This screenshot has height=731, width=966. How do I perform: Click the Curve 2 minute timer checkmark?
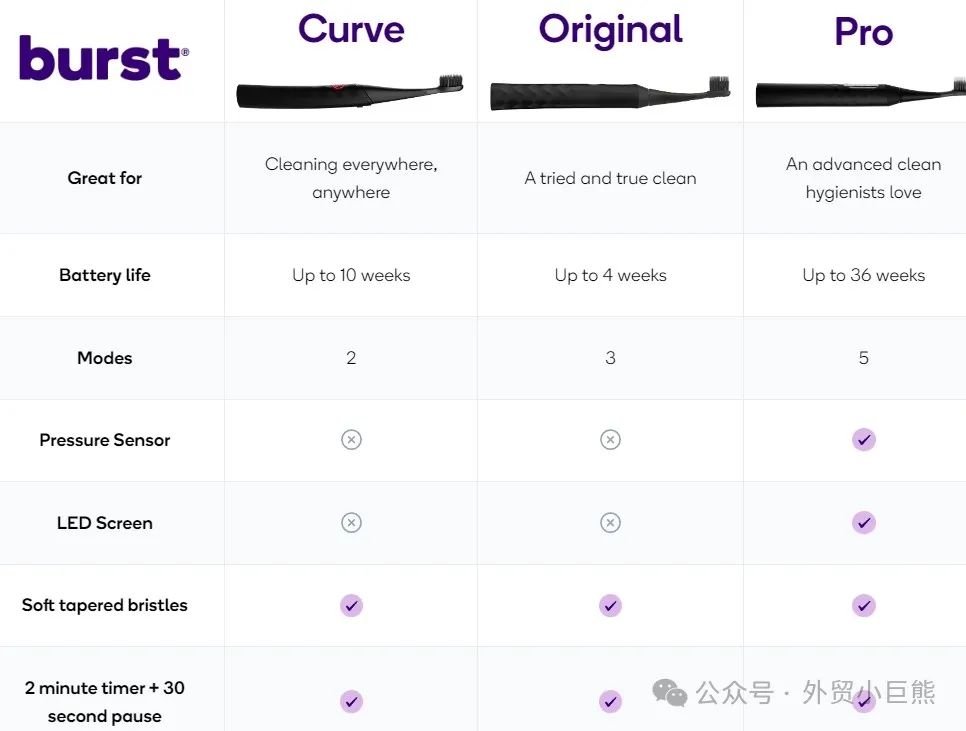(x=351, y=701)
